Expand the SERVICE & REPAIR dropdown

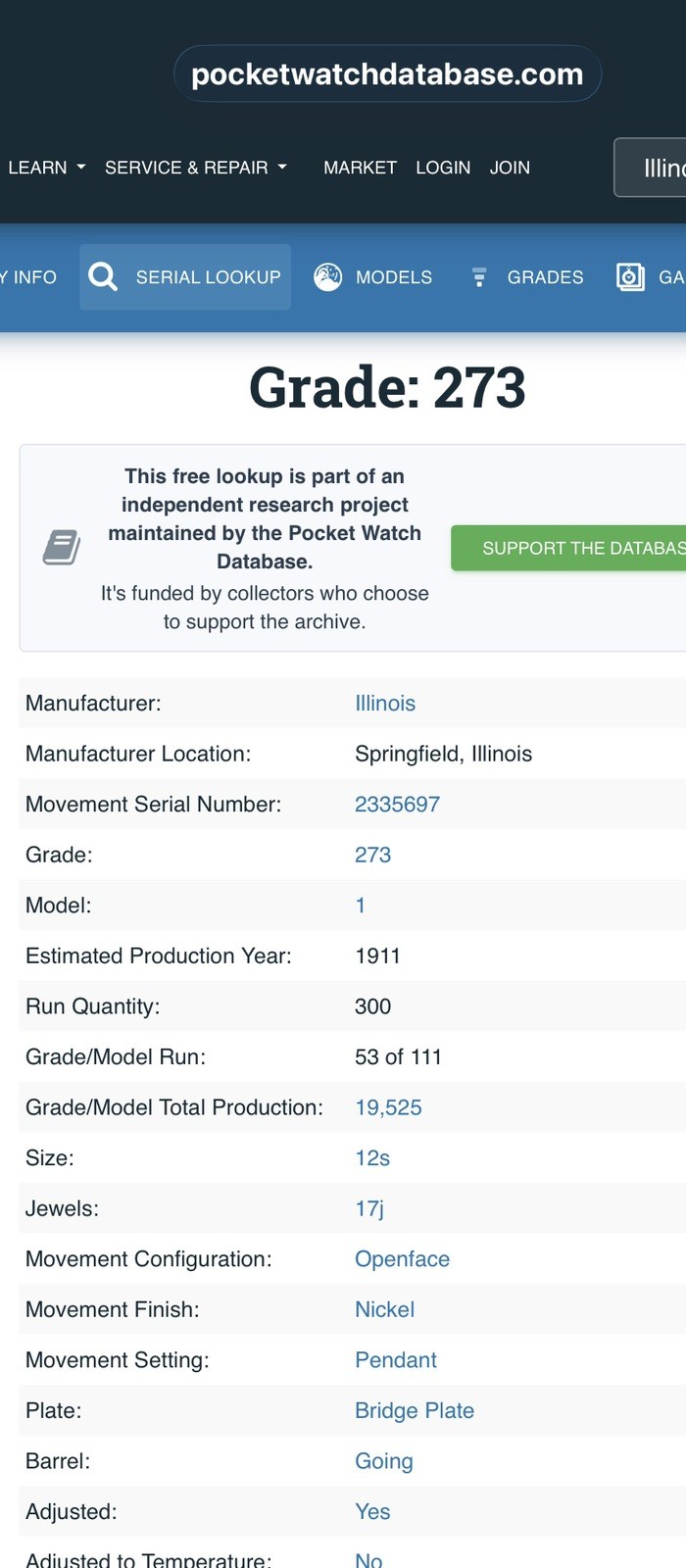pyautogui.click(x=196, y=168)
